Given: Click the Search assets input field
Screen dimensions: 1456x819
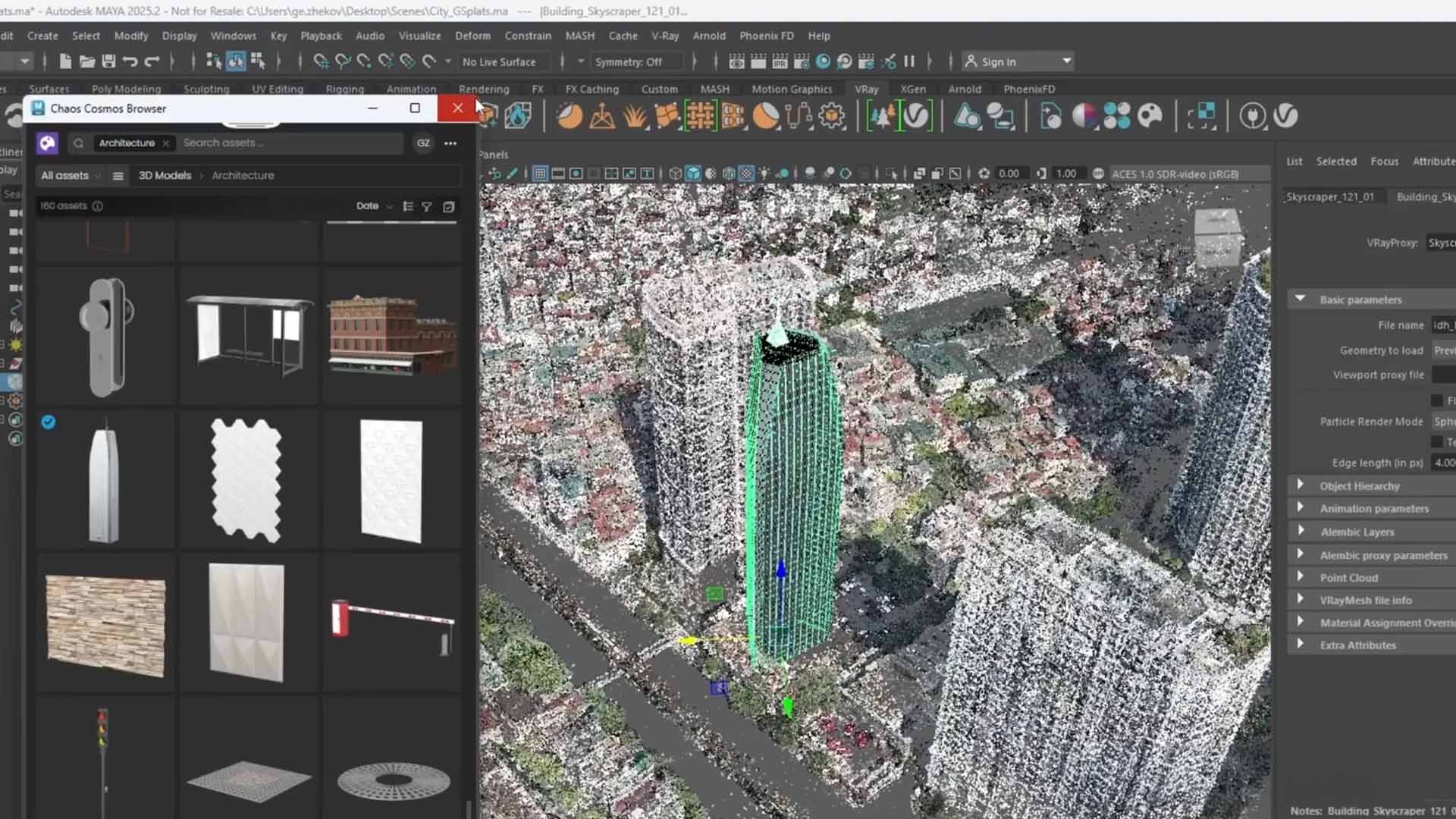Looking at the screenshot, I should [x=290, y=143].
